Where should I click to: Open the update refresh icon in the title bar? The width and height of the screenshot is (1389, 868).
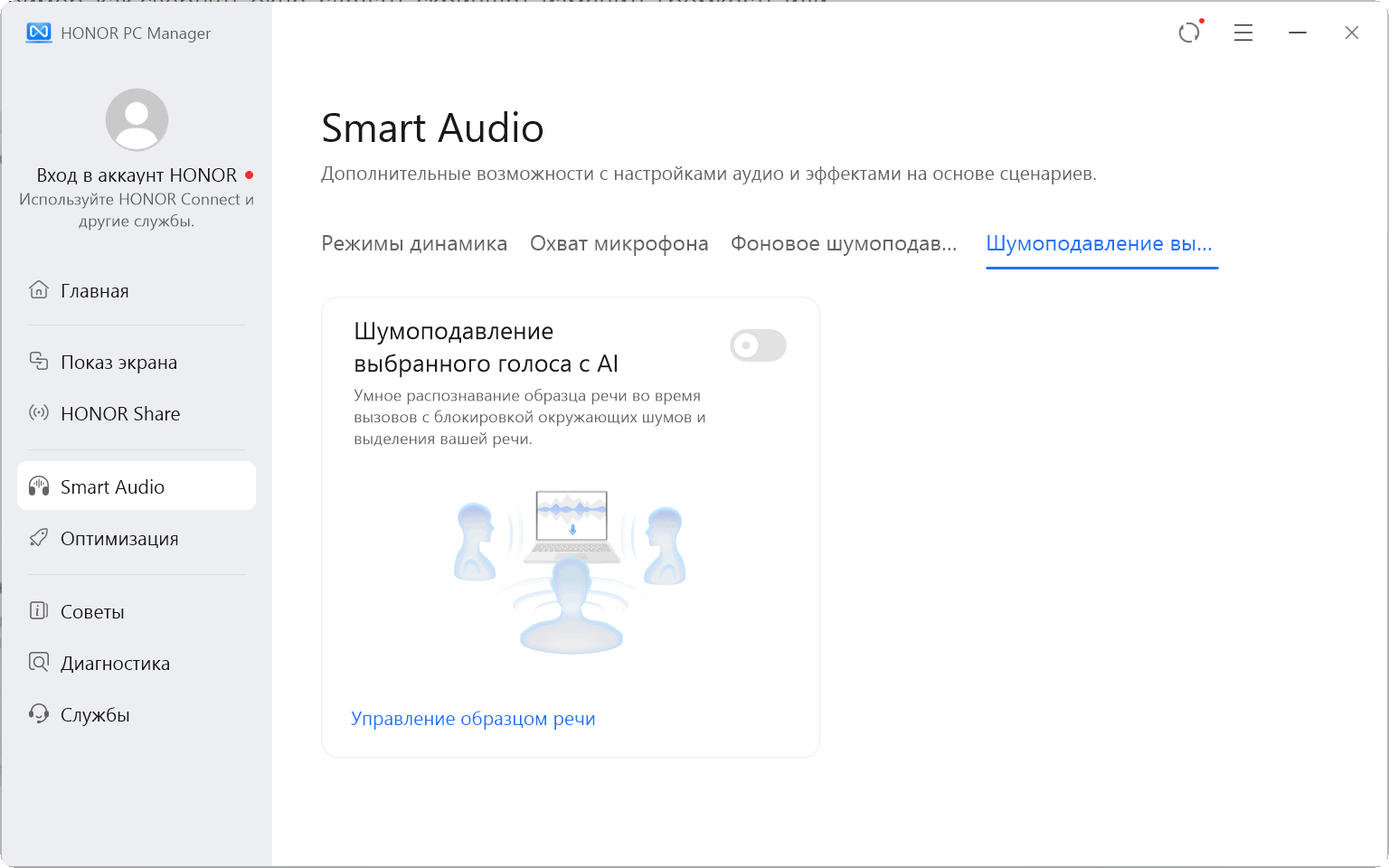point(1189,33)
